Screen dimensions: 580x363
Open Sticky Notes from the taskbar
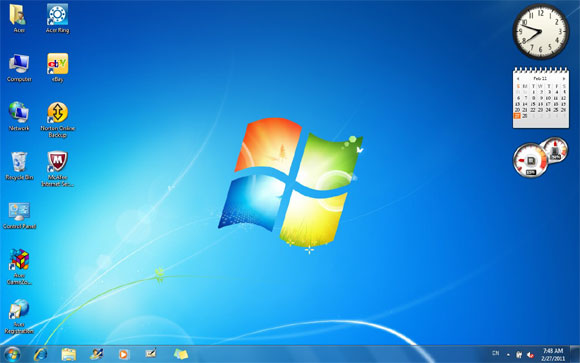click(181, 354)
